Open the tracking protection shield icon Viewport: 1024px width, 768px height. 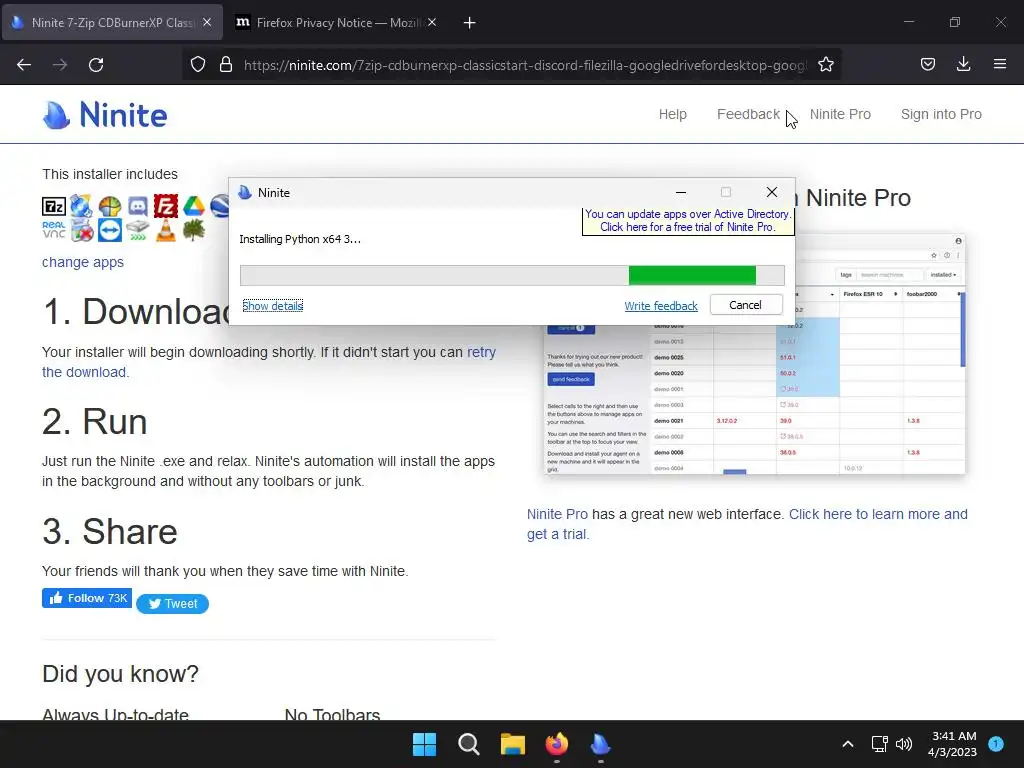tap(198, 65)
